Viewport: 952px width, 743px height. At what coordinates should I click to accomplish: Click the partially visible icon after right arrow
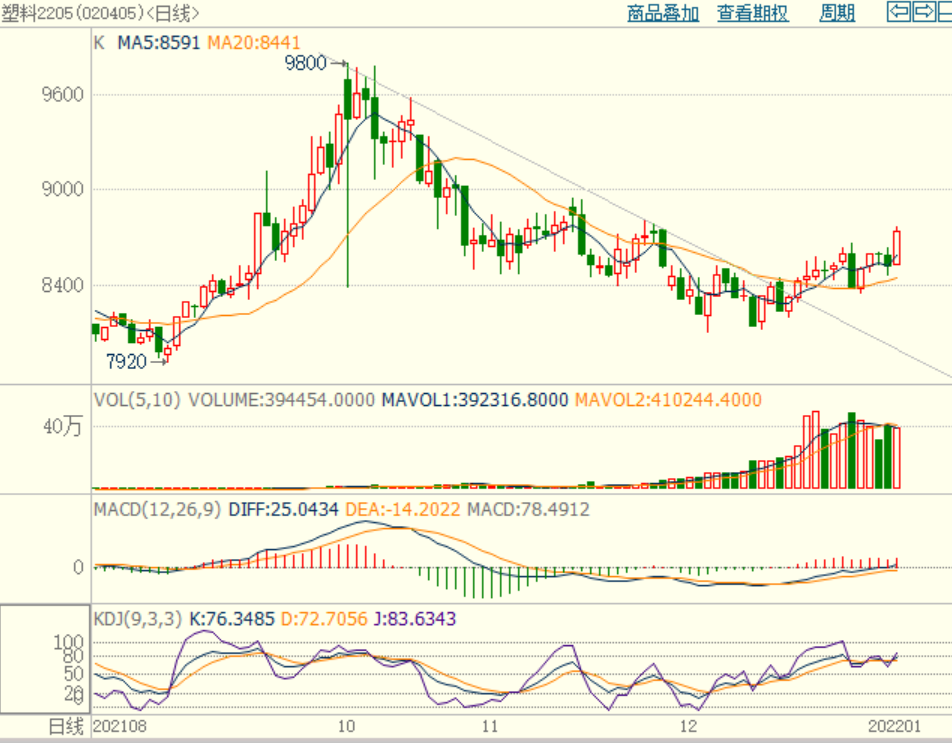[x=944, y=12]
